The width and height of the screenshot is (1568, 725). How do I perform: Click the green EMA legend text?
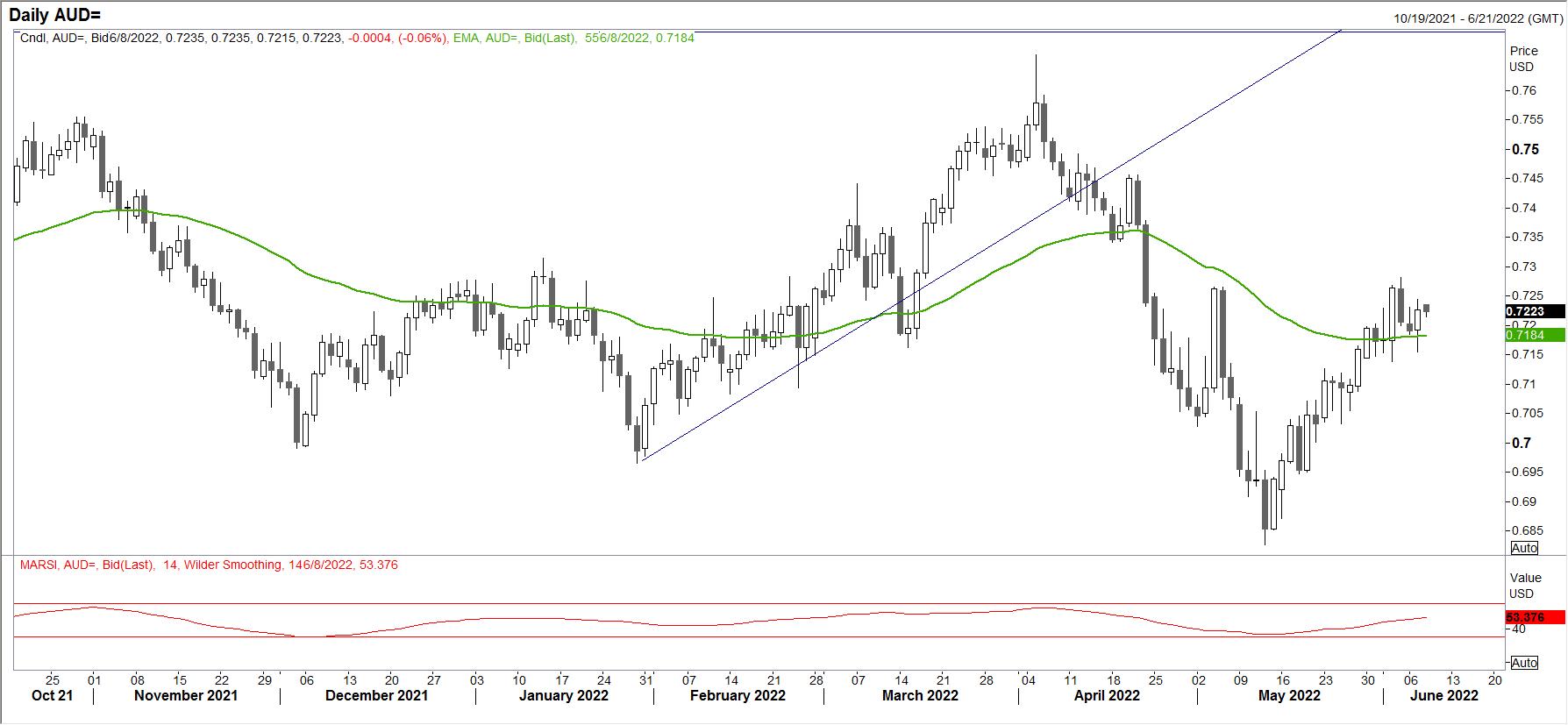pyautogui.click(x=574, y=38)
